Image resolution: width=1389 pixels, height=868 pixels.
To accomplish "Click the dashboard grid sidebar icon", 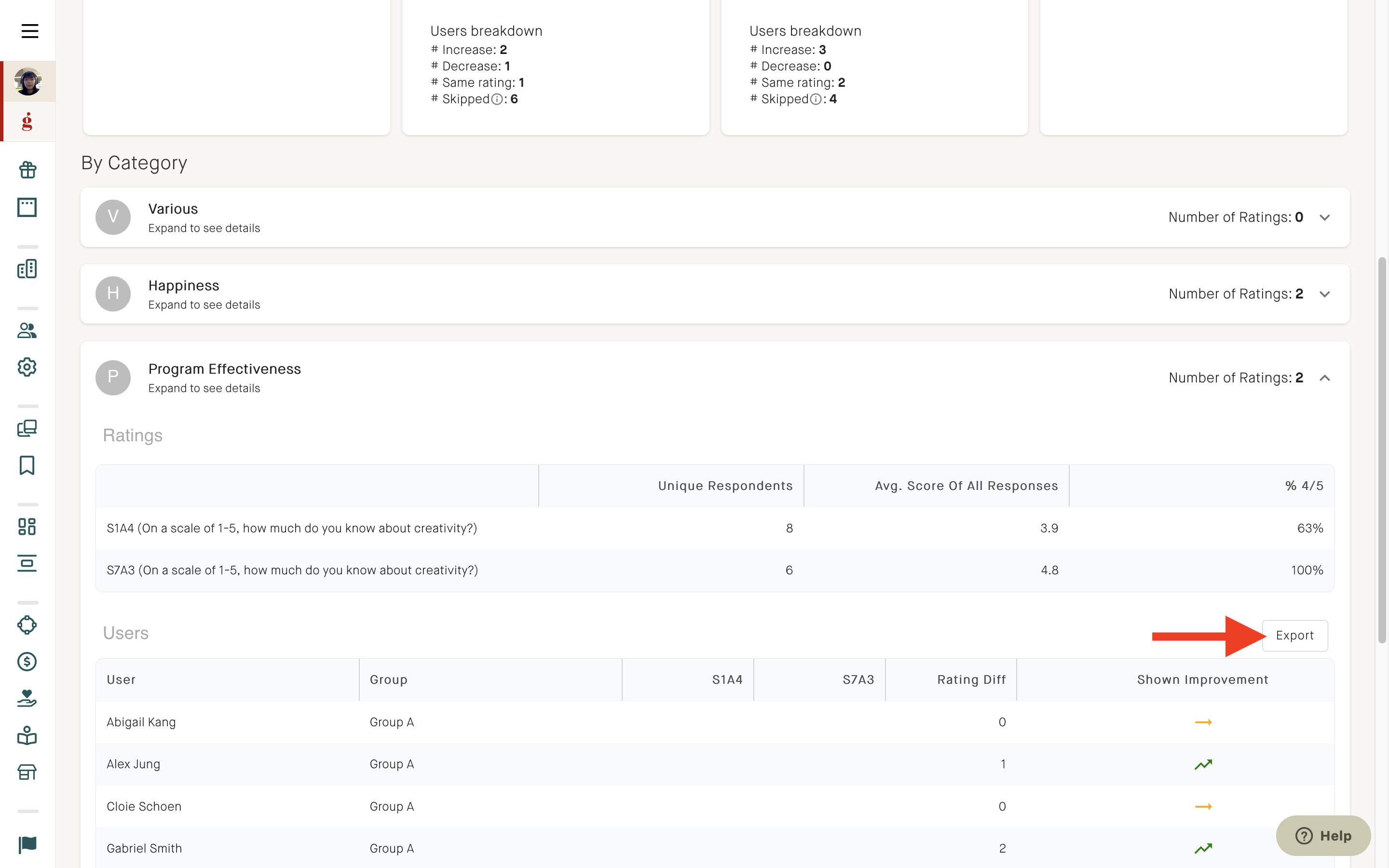I will click(27, 527).
